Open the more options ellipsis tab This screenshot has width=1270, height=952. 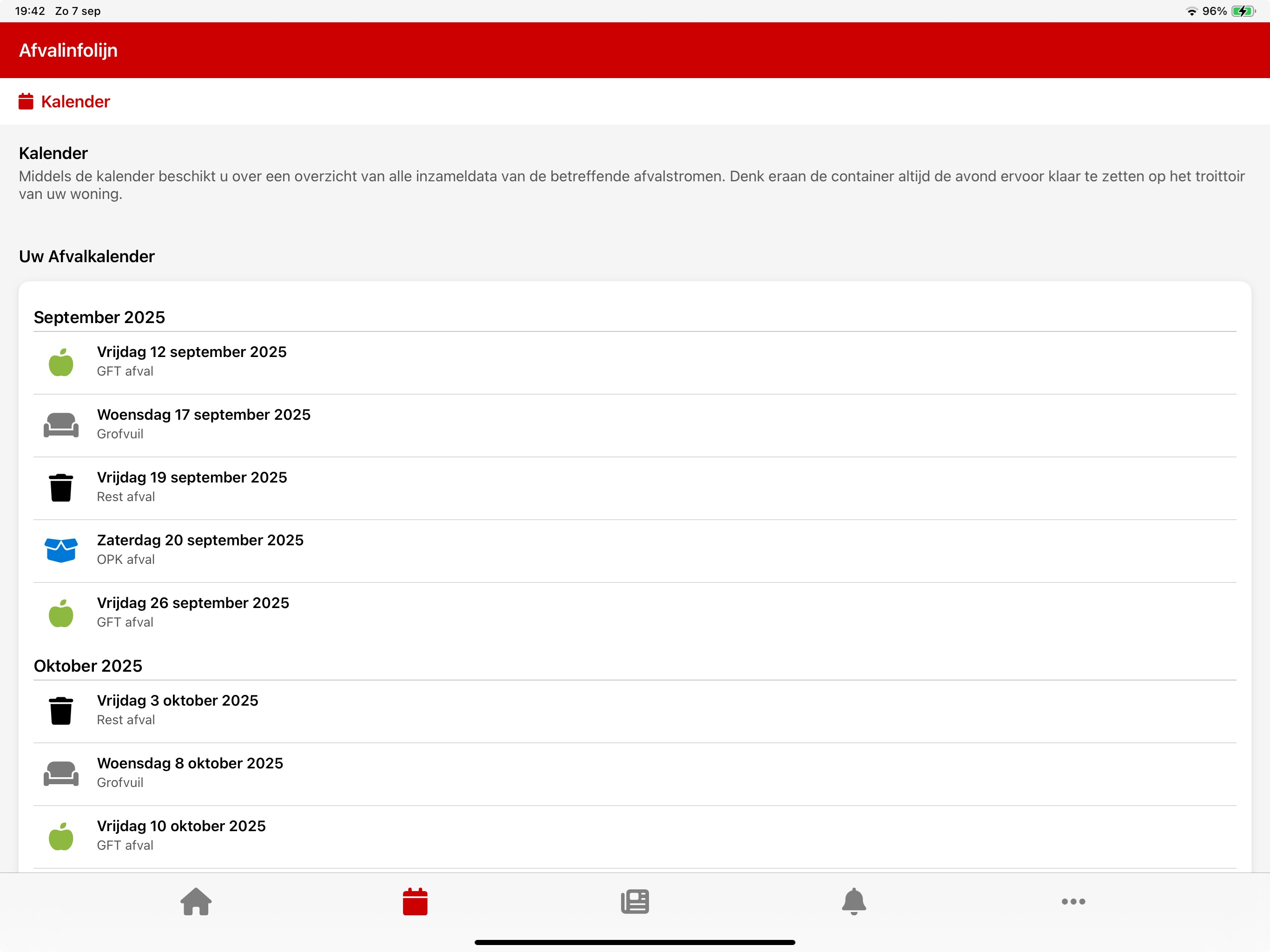click(x=1073, y=901)
